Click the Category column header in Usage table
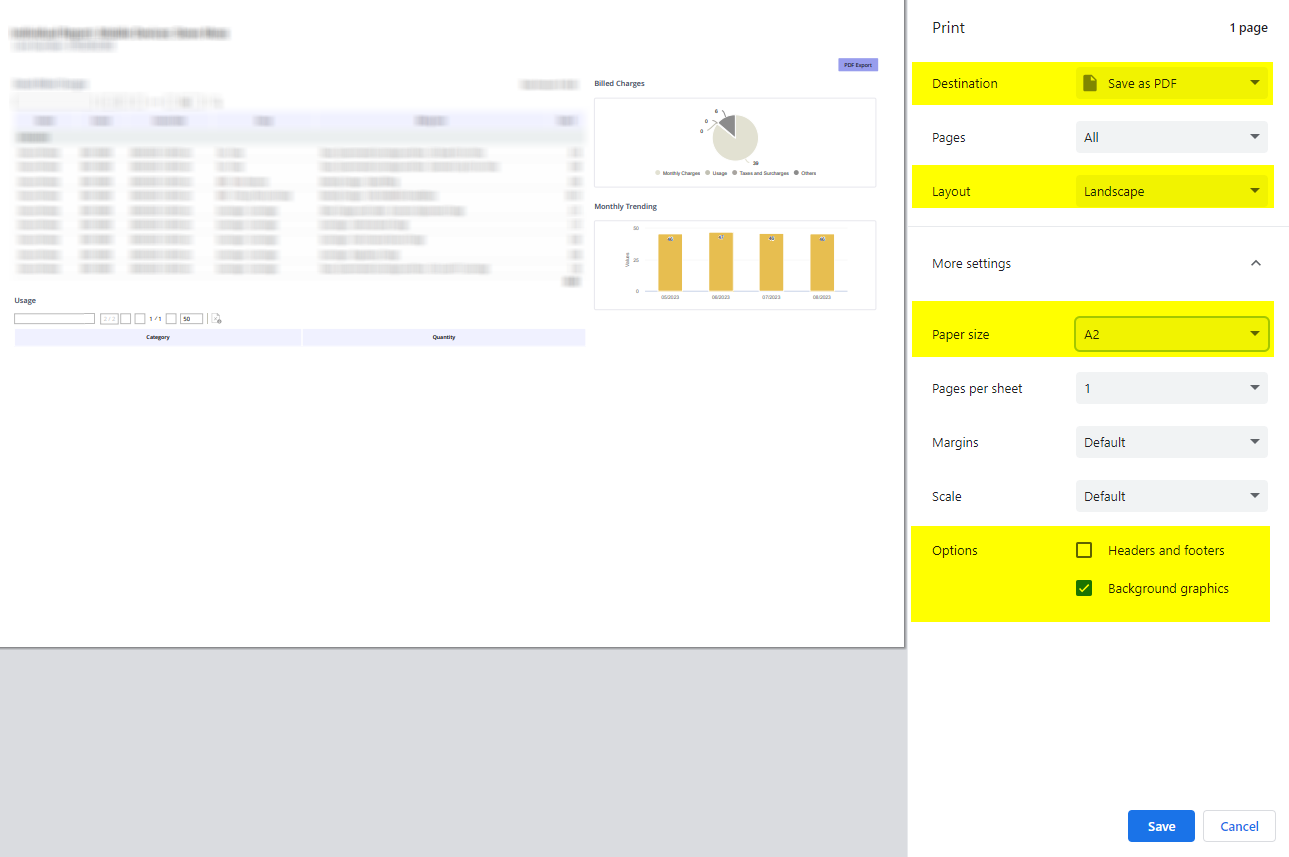1289x857 pixels. [x=158, y=337]
